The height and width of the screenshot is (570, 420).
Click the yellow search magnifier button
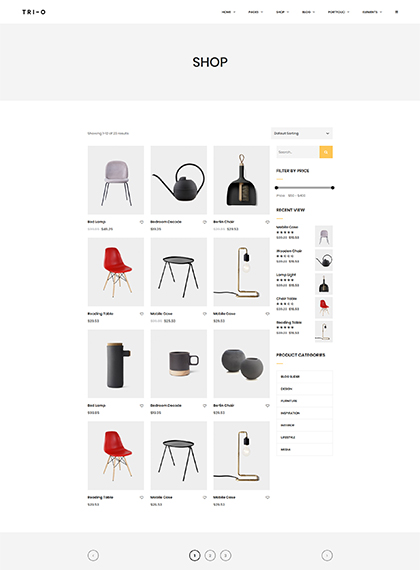coord(326,152)
